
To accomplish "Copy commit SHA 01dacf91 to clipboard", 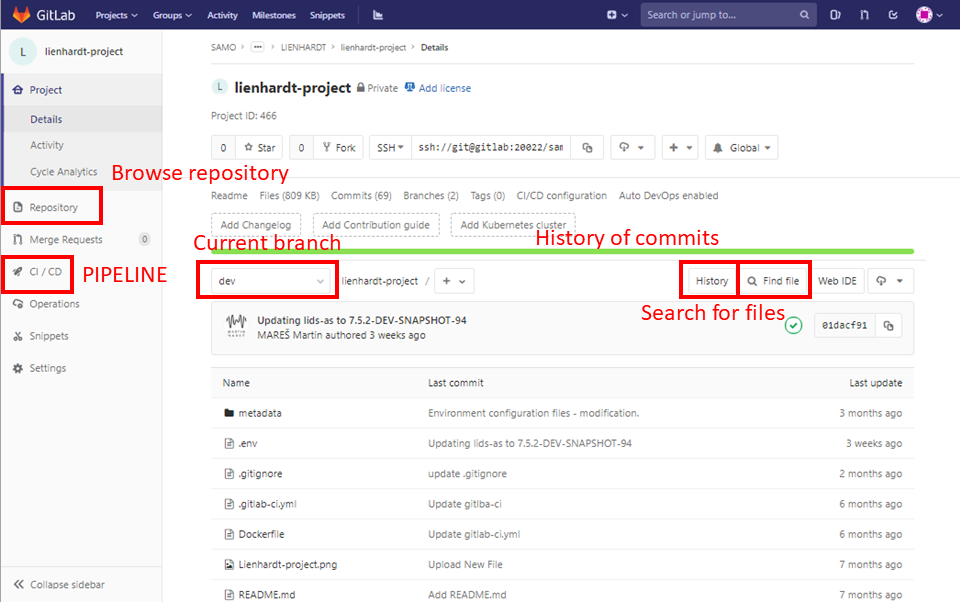I will tap(888, 325).
